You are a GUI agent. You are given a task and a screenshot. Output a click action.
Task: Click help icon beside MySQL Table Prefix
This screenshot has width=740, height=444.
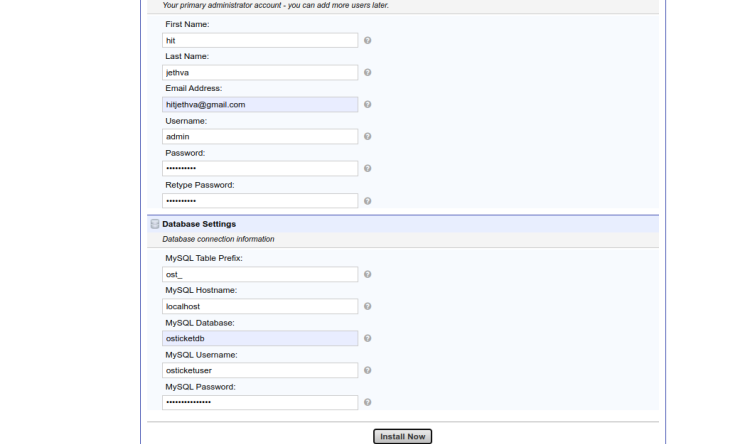(x=368, y=274)
